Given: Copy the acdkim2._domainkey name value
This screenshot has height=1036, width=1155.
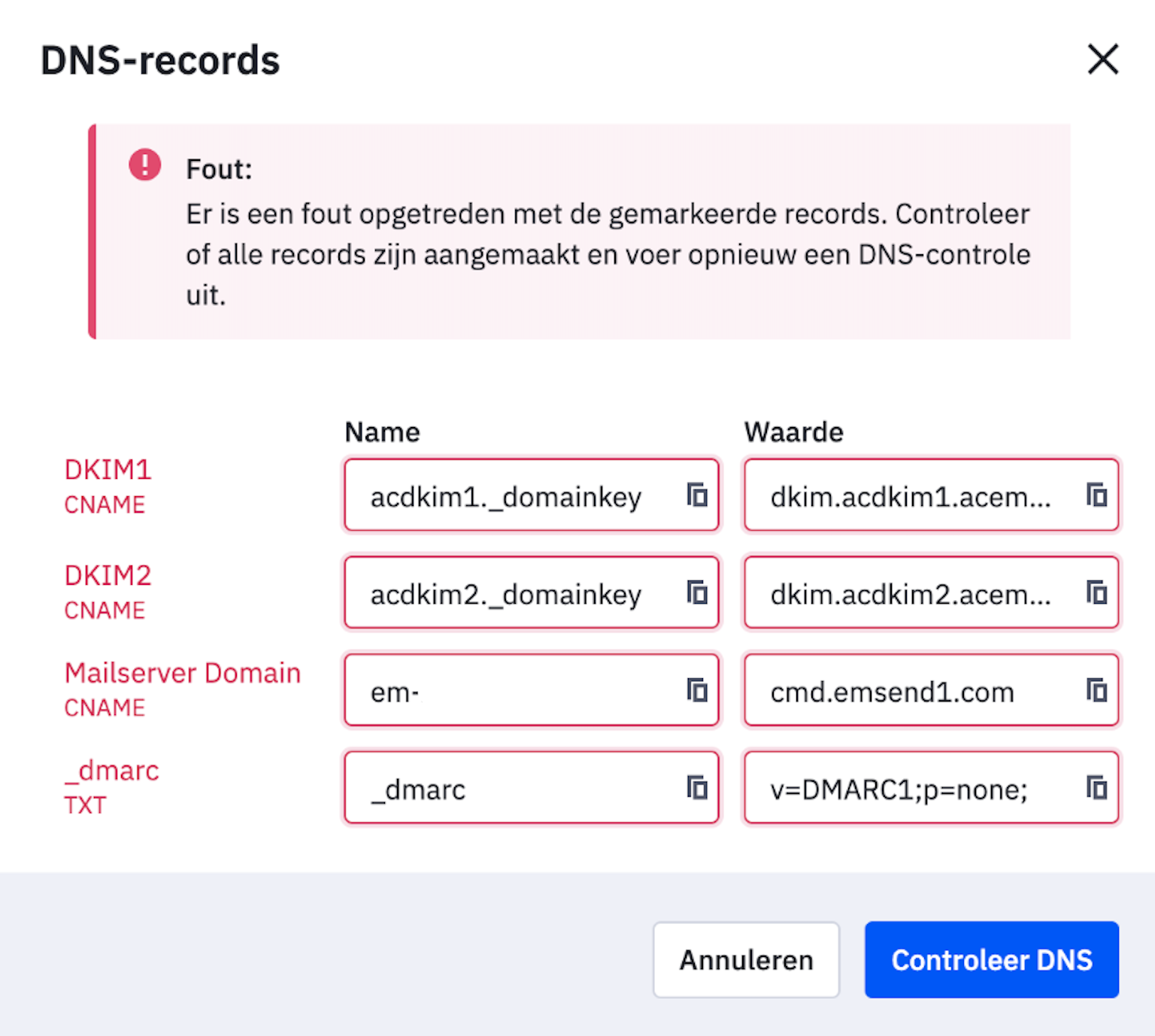Looking at the screenshot, I should pos(697,592).
